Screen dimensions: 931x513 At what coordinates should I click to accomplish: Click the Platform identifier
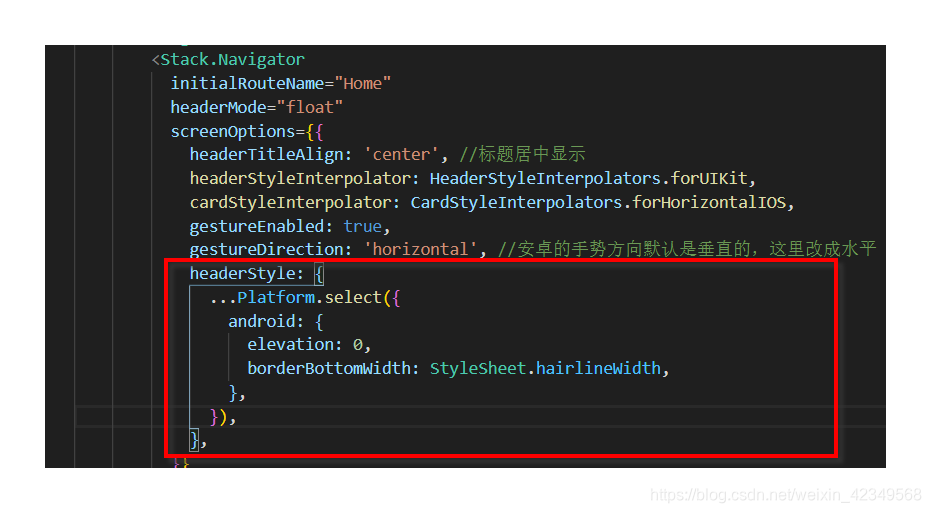point(276,297)
